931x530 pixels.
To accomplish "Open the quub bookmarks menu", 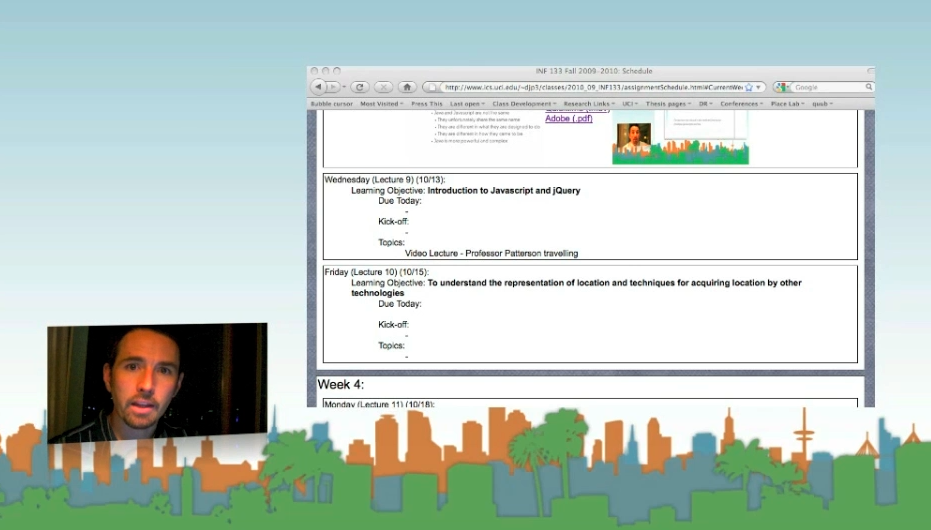I will [822, 104].
